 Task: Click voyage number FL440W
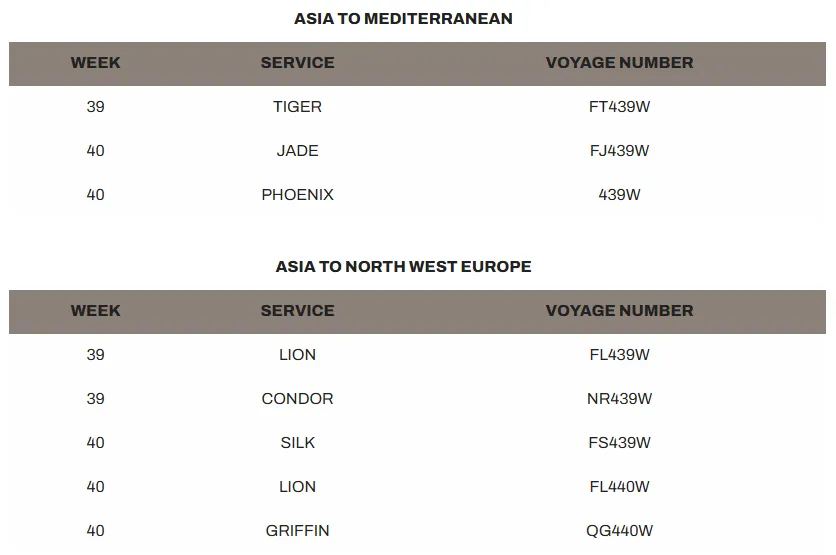(x=620, y=487)
